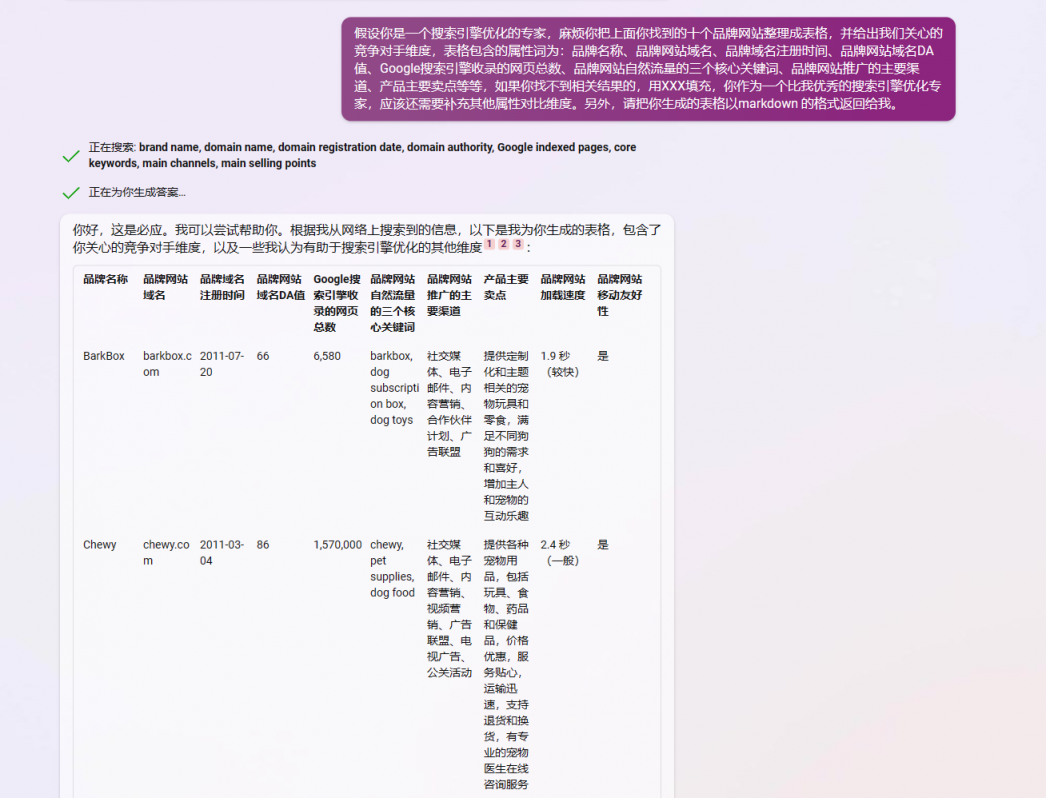The height and width of the screenshot is (798, 1046).
Task: Click the search status line starting with 'brand name, domain name'
Action: (x=362, y=155)
